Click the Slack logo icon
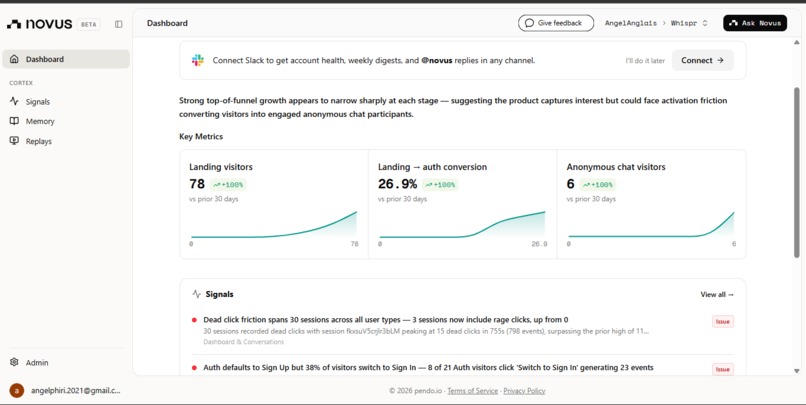 (198, 60)
